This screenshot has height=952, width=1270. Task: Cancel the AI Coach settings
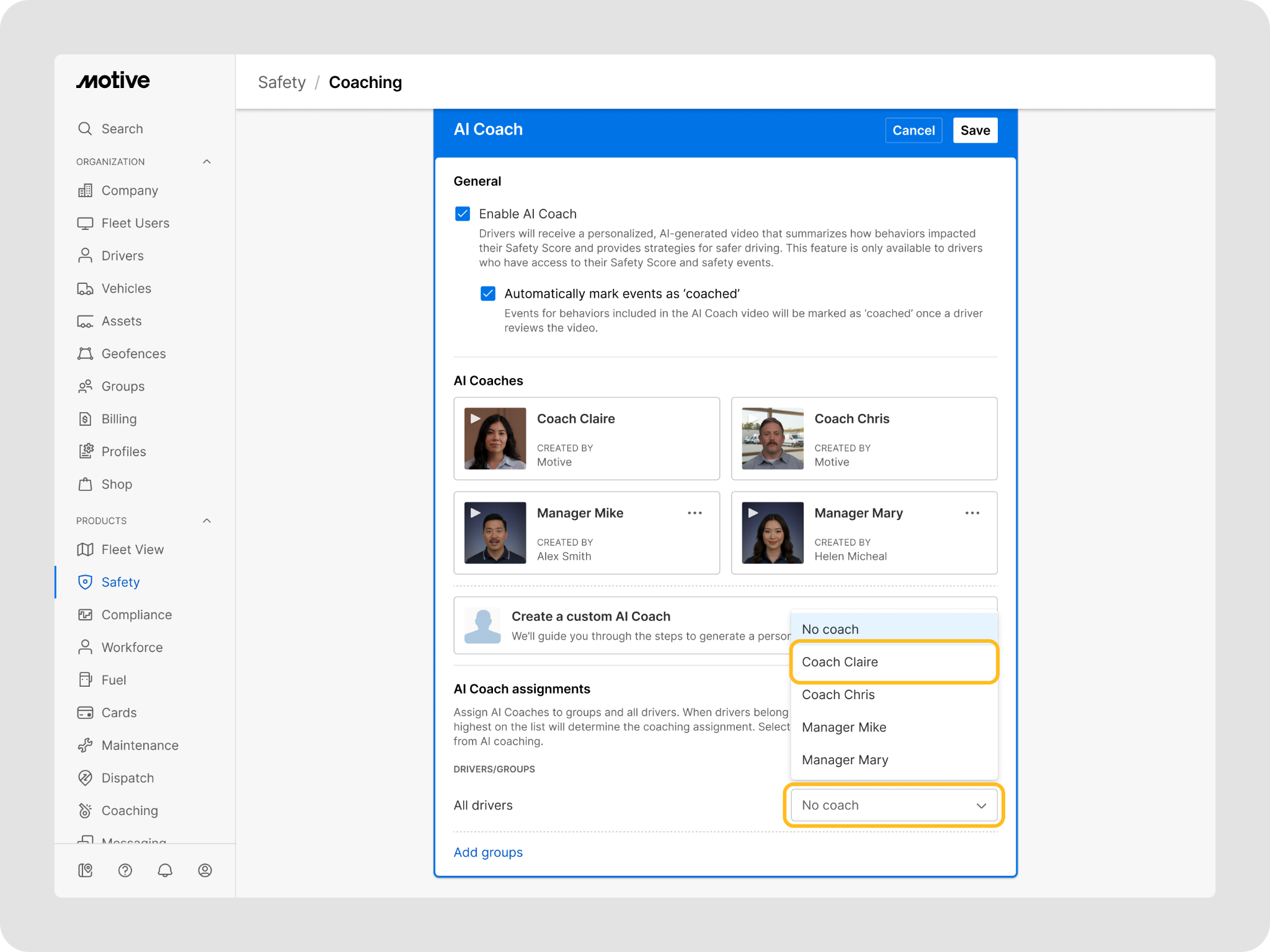913,130
